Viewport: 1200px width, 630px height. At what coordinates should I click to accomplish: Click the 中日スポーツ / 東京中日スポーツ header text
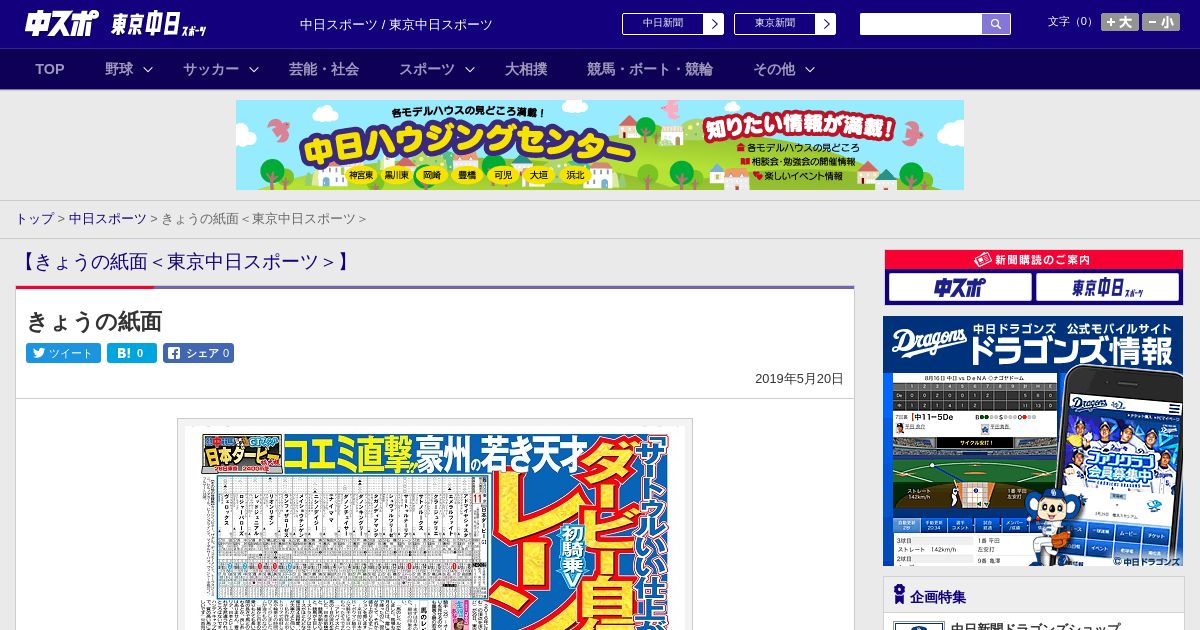click(x=396, y=24)
